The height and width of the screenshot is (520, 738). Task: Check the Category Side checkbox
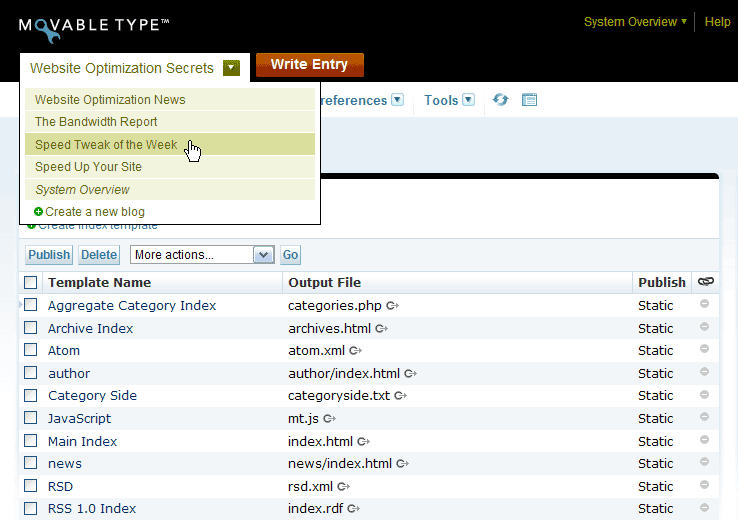pyautogui.click(x=31, y=395)
